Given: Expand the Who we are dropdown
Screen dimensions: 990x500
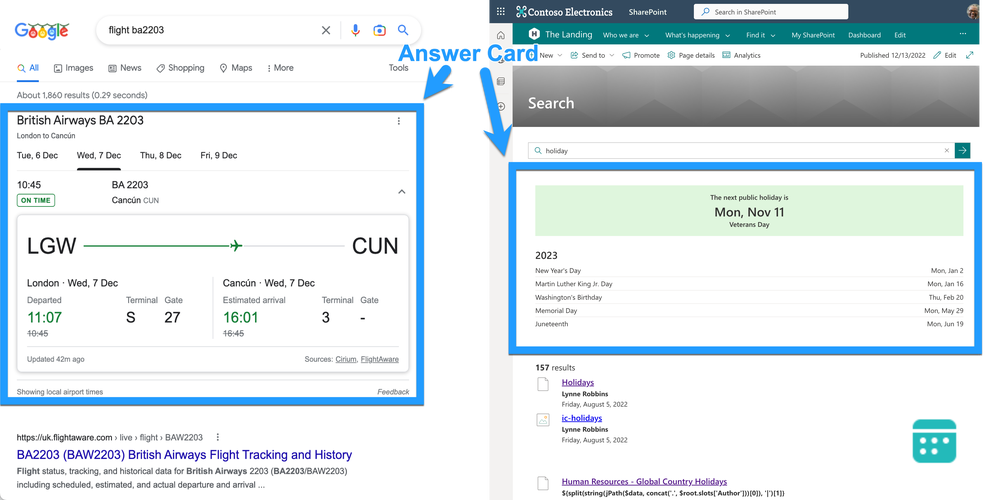Looking at the screenshot, I should tap(624, 35).
